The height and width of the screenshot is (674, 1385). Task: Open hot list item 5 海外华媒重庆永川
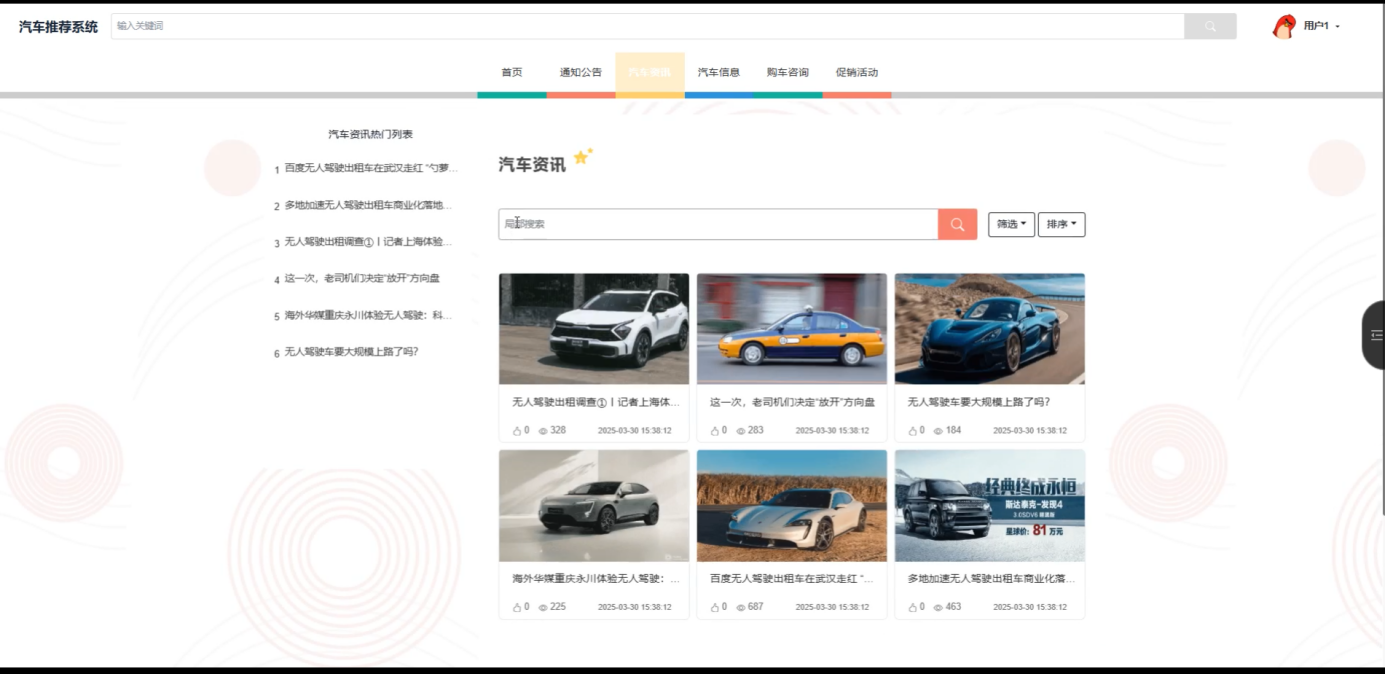click(370, 315)
